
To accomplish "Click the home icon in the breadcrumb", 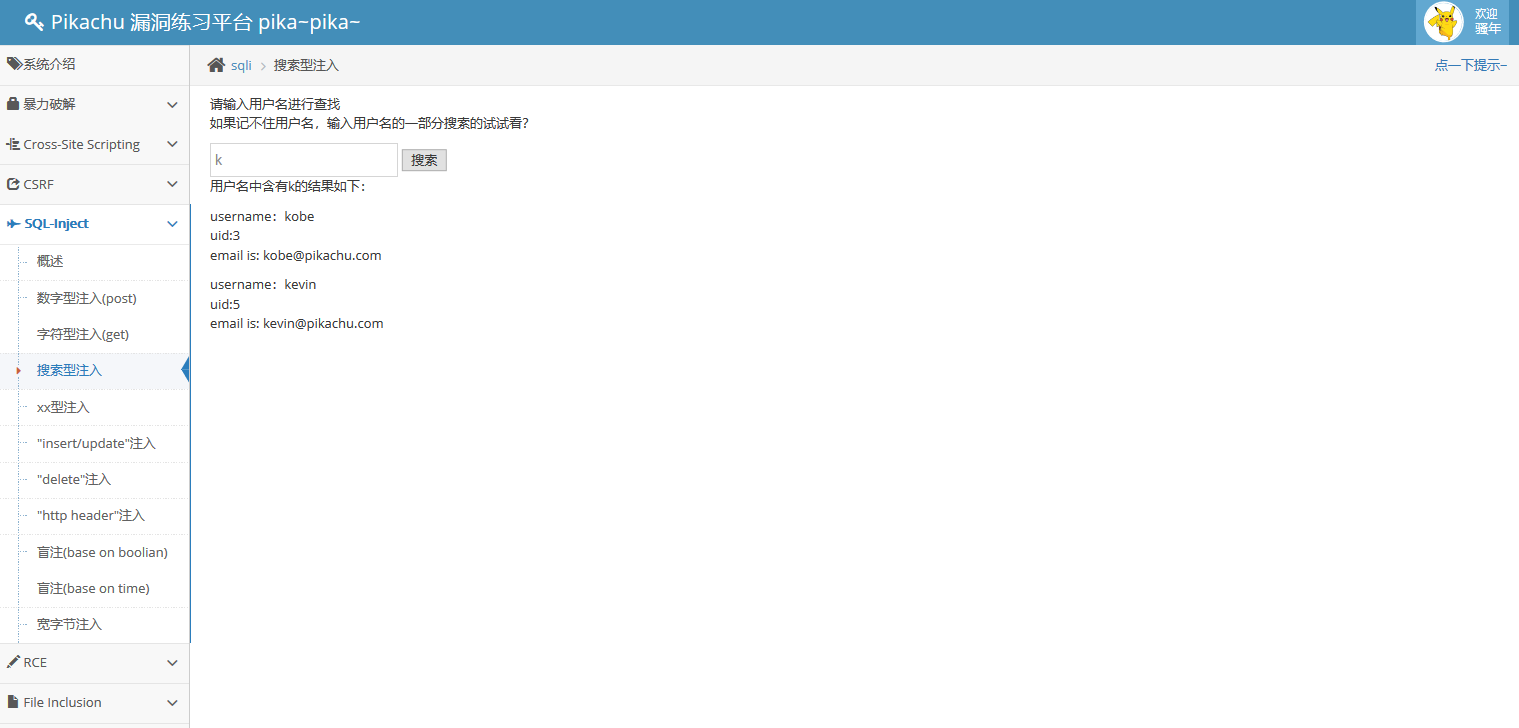I will [216, 65].
